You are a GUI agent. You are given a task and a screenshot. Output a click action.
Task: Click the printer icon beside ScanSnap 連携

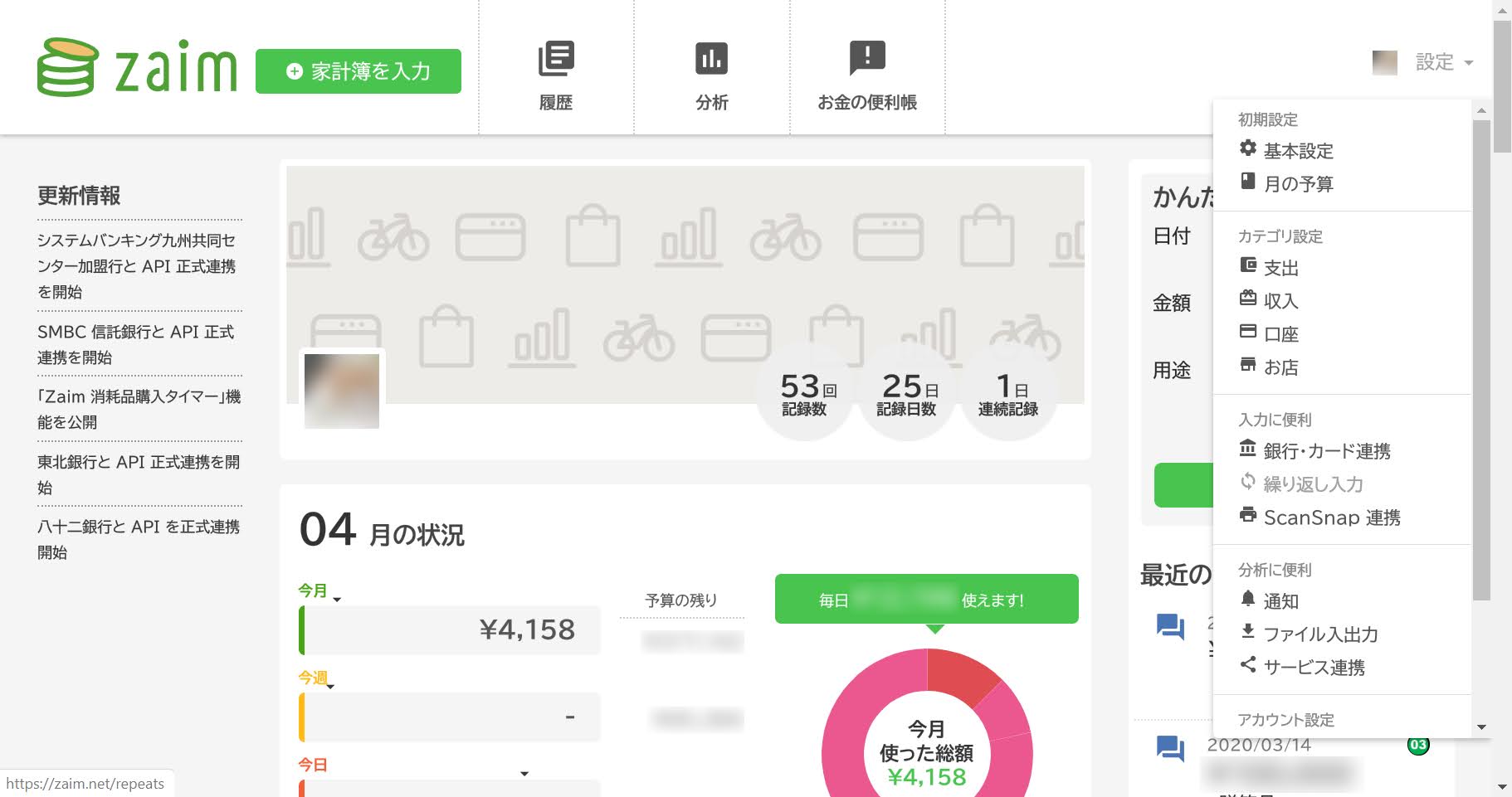click(1248, 514)
